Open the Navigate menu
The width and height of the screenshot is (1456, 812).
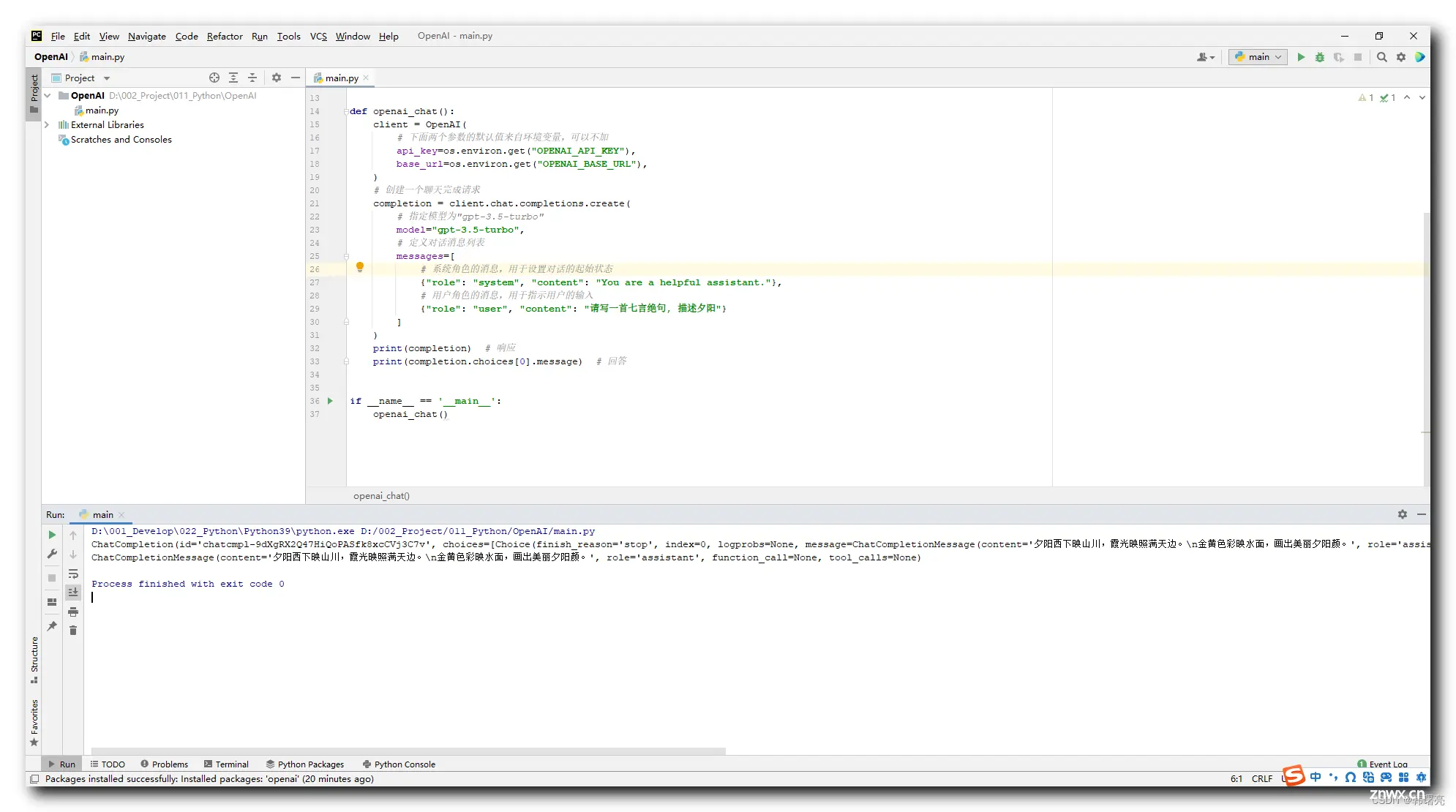click(146, 36)
